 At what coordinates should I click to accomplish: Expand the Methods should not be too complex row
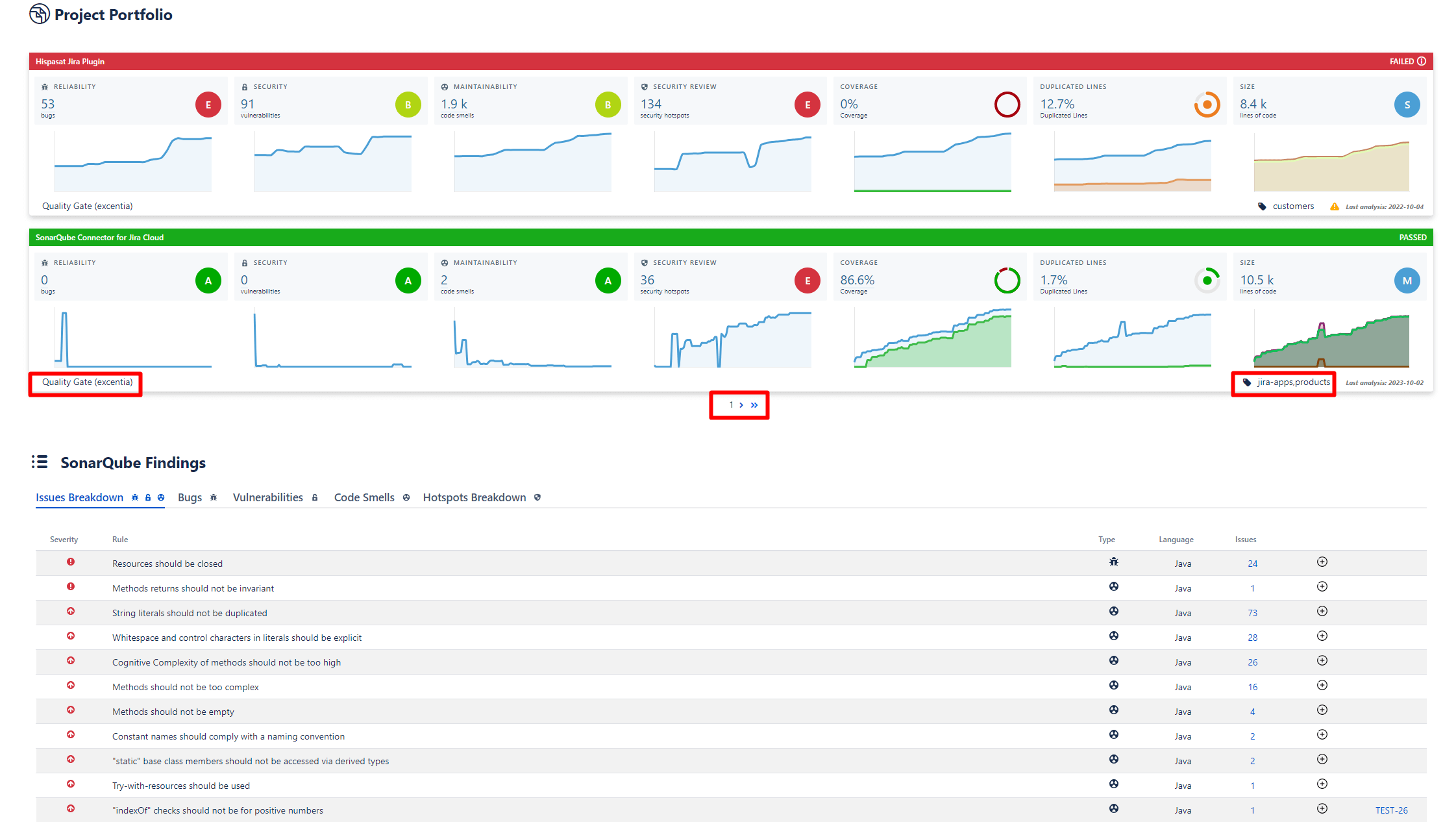click(x=1322, y=686)
